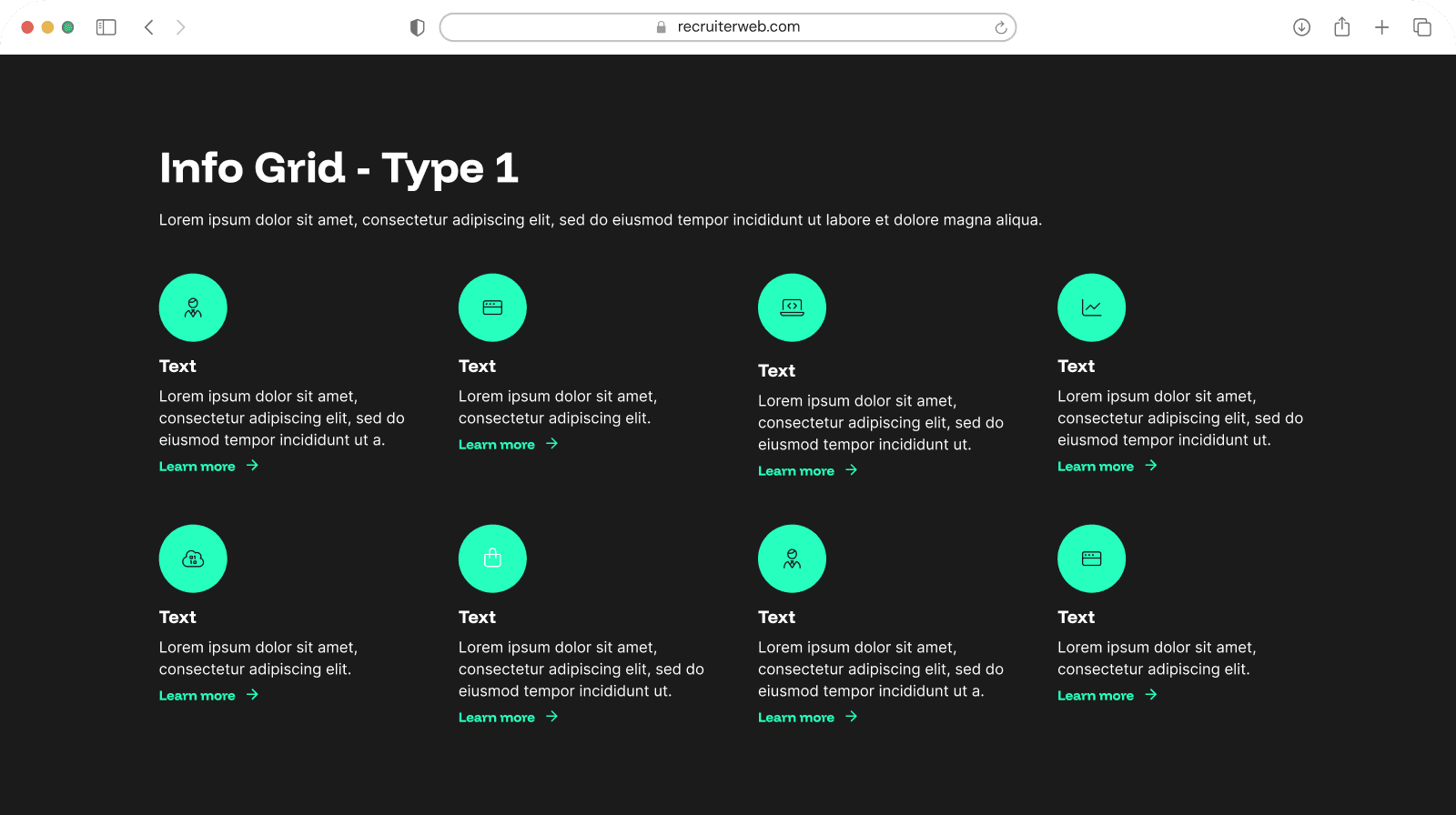The width and height of the screenshot is (1456, 815).
Task: Click the person icon in first grid card
Action: 193,307
